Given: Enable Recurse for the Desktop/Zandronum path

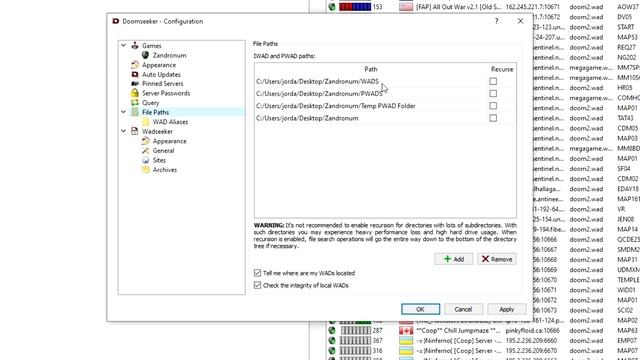Looking at the screenshot, I should (493, 118).
